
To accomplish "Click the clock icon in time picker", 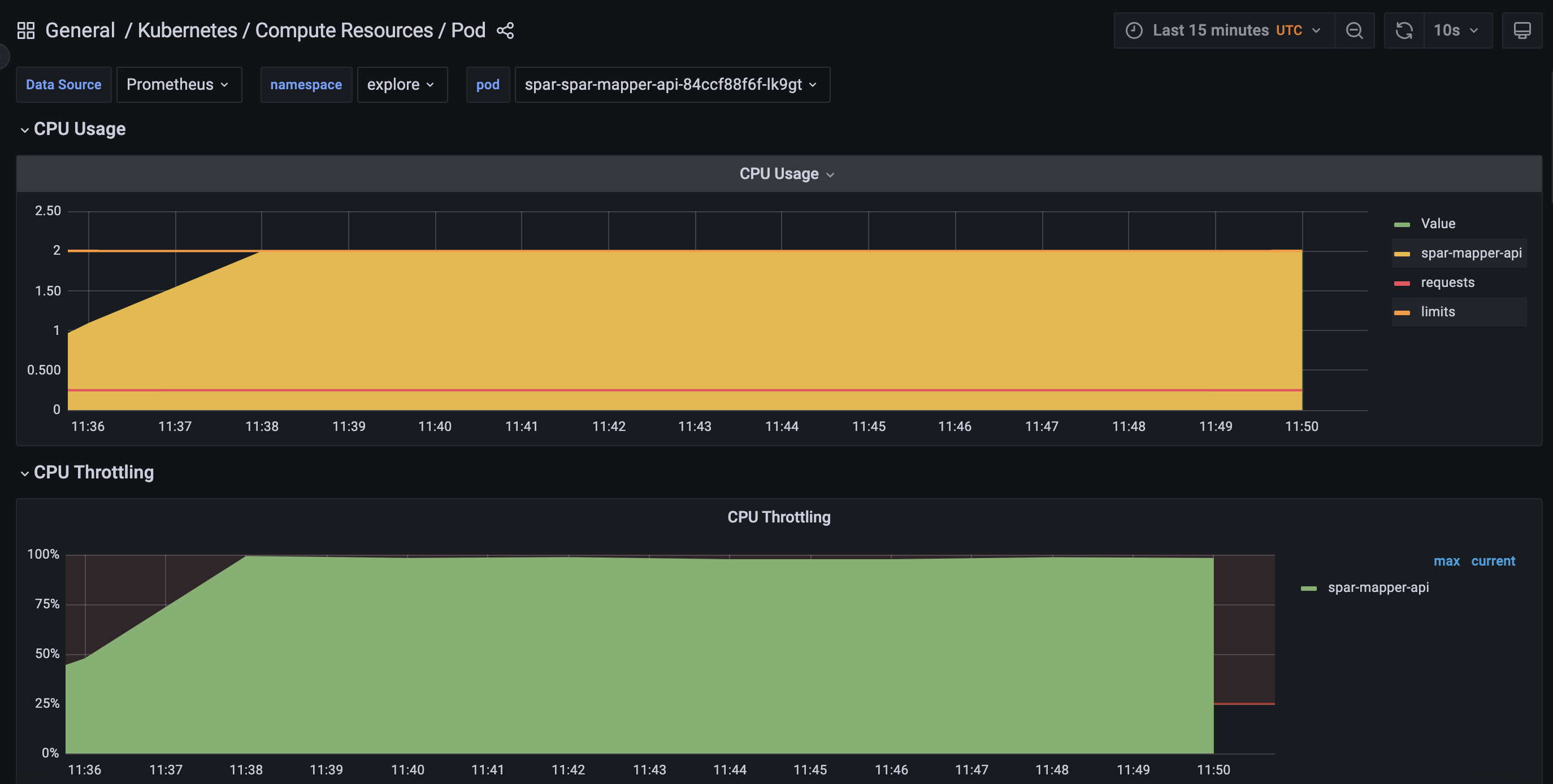I will click(x=1134, y=30).
